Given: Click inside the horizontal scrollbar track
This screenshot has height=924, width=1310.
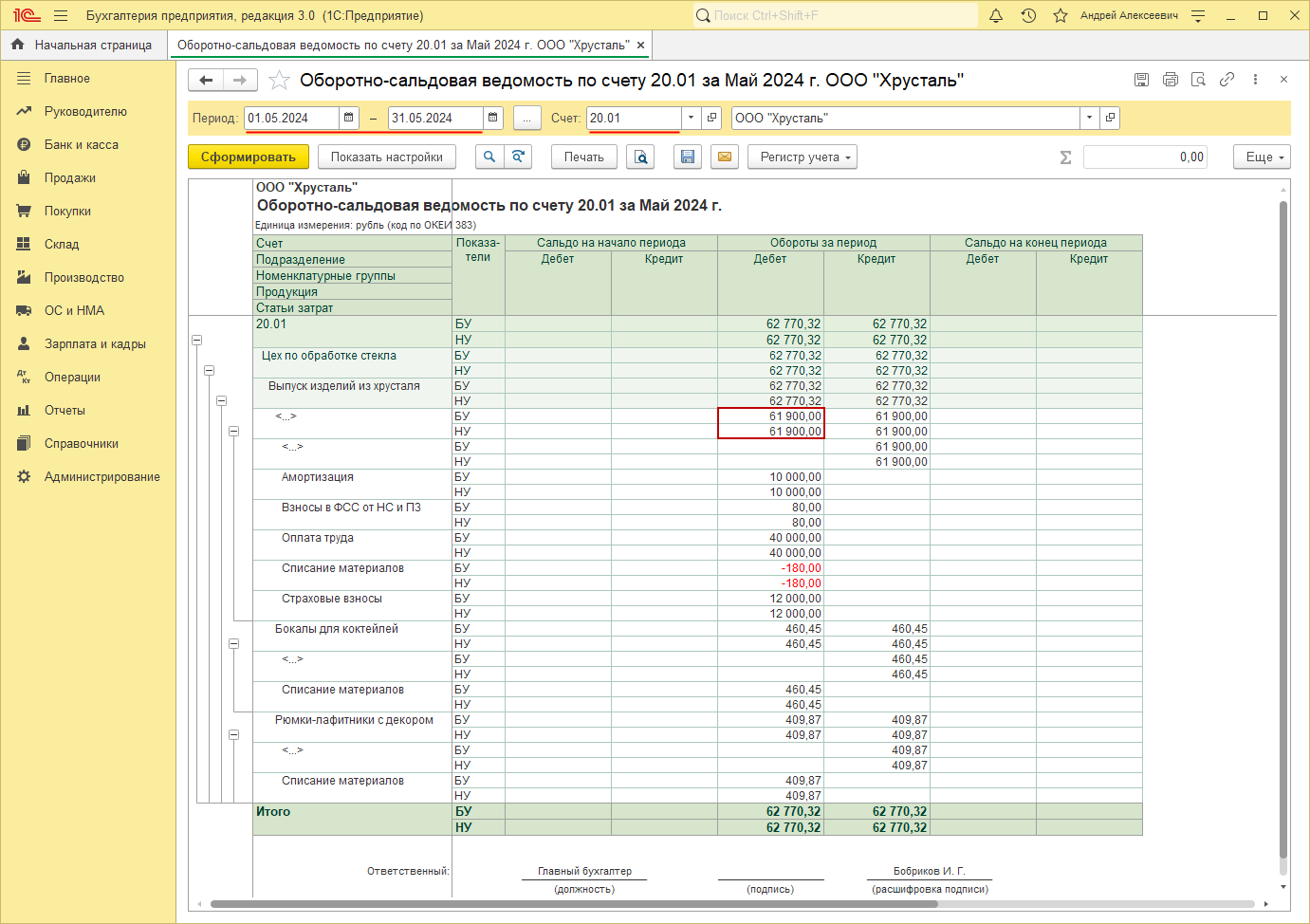Looking at the screenshot, I should click(1091, 904).
